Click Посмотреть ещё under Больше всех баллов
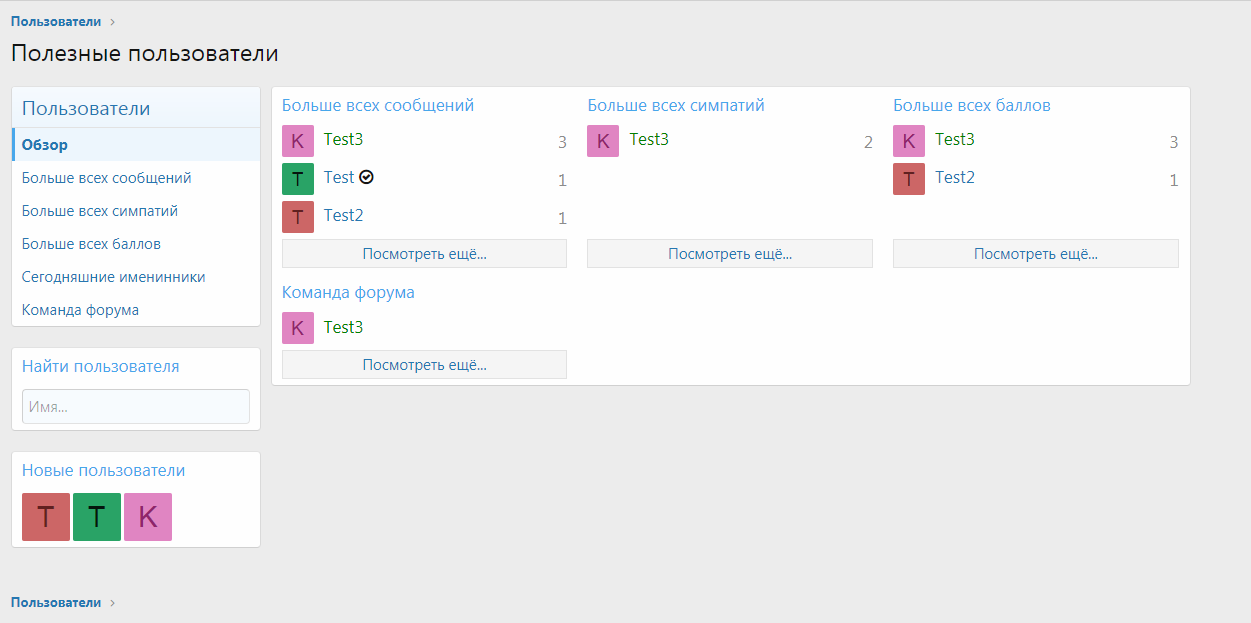Screen dimensions: 1251x623 [1035, 254]
